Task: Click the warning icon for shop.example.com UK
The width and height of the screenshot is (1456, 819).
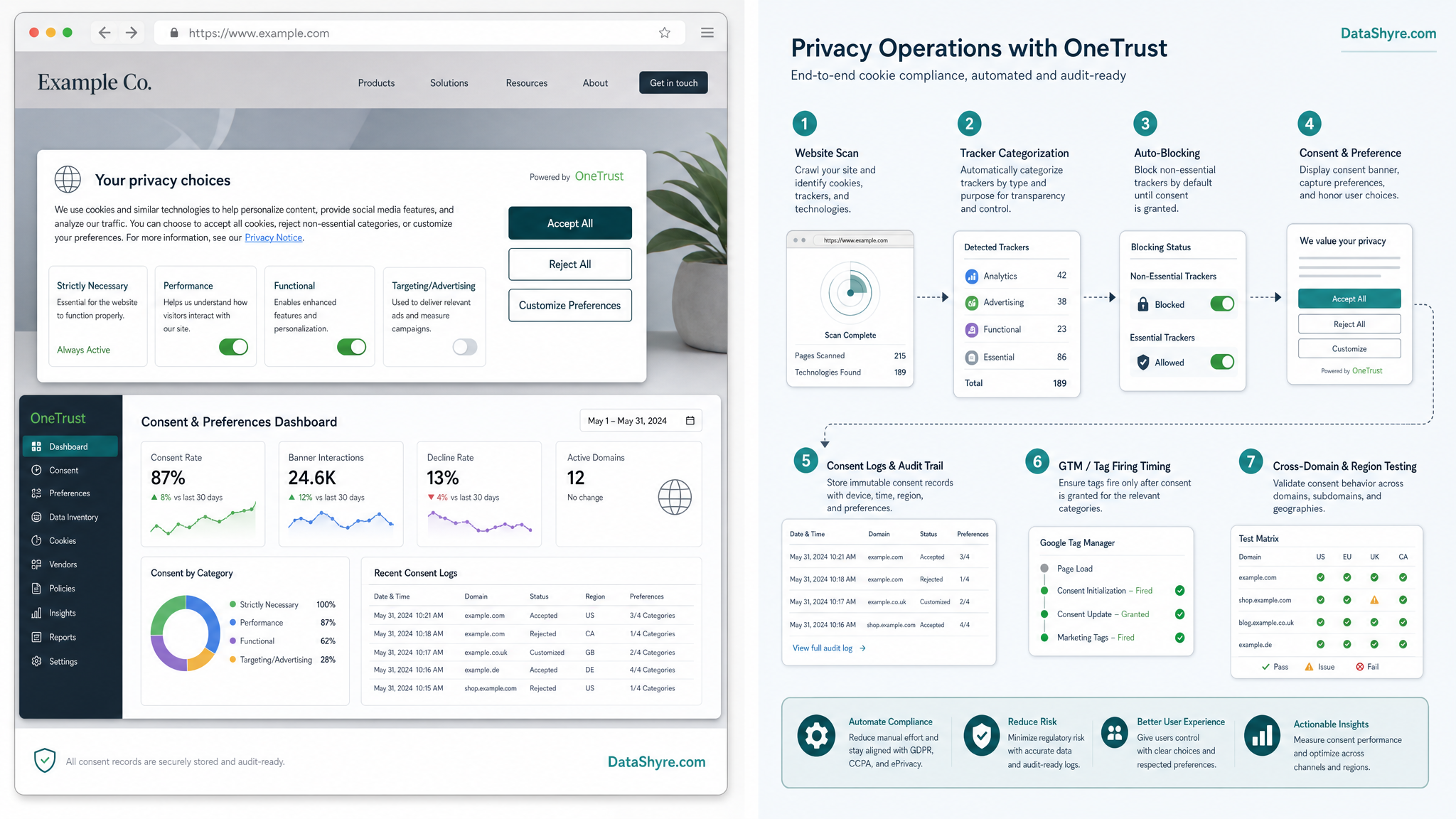Action: pyautogui.click(x=1374, y=600)
